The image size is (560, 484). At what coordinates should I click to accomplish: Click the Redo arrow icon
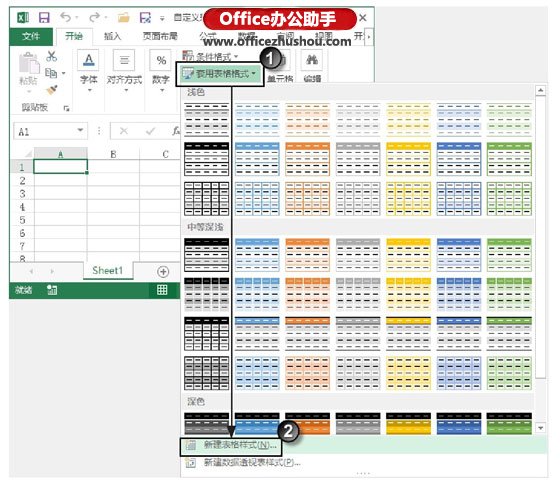(x=95, y=17)
